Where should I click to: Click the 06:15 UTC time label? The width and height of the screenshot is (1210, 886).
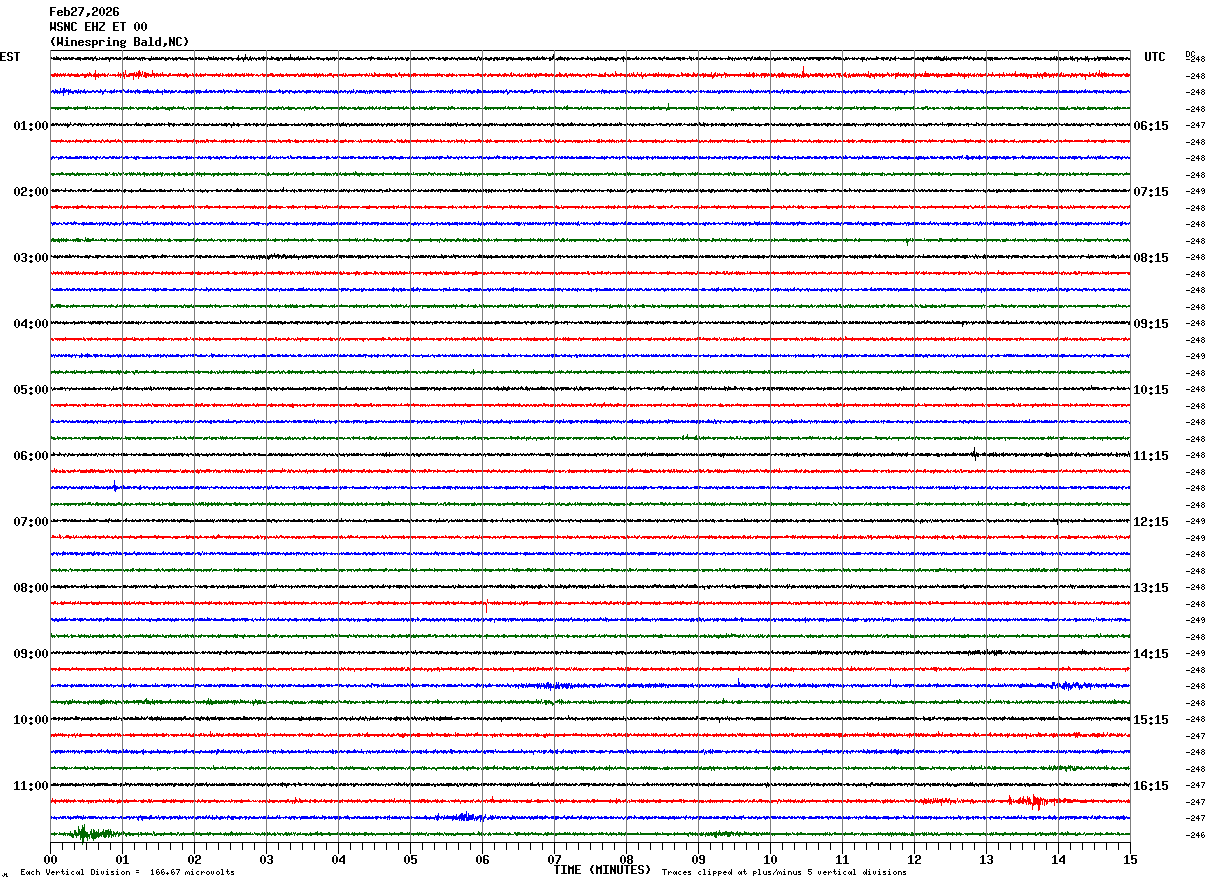tap(1151, 126)
